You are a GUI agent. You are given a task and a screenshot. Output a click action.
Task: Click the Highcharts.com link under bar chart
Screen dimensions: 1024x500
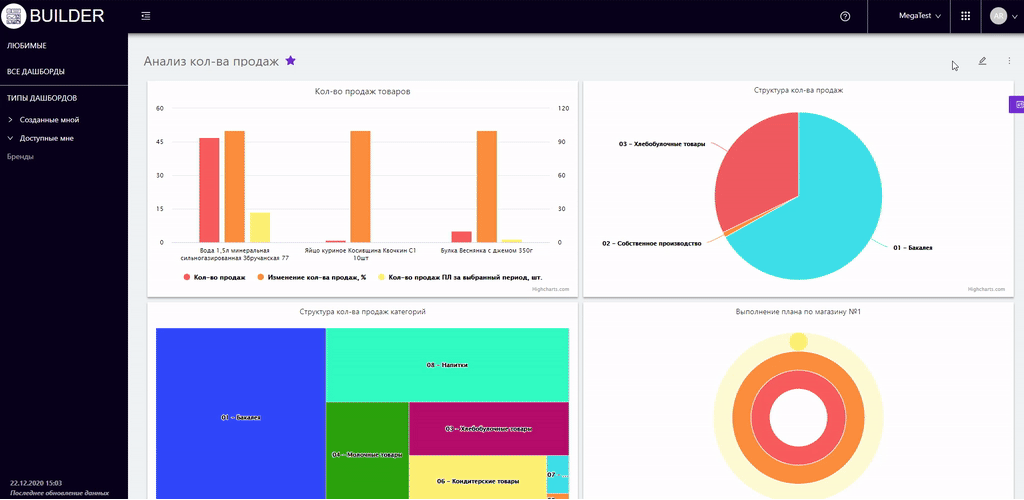pos(551,289)
